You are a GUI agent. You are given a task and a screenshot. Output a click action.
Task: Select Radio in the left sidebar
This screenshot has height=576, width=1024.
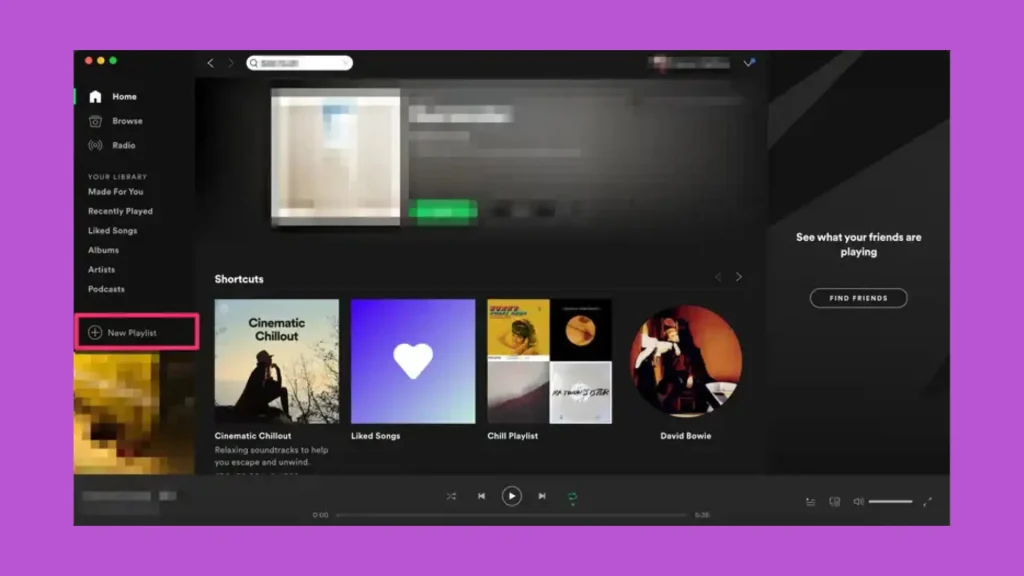click(96, 145)
